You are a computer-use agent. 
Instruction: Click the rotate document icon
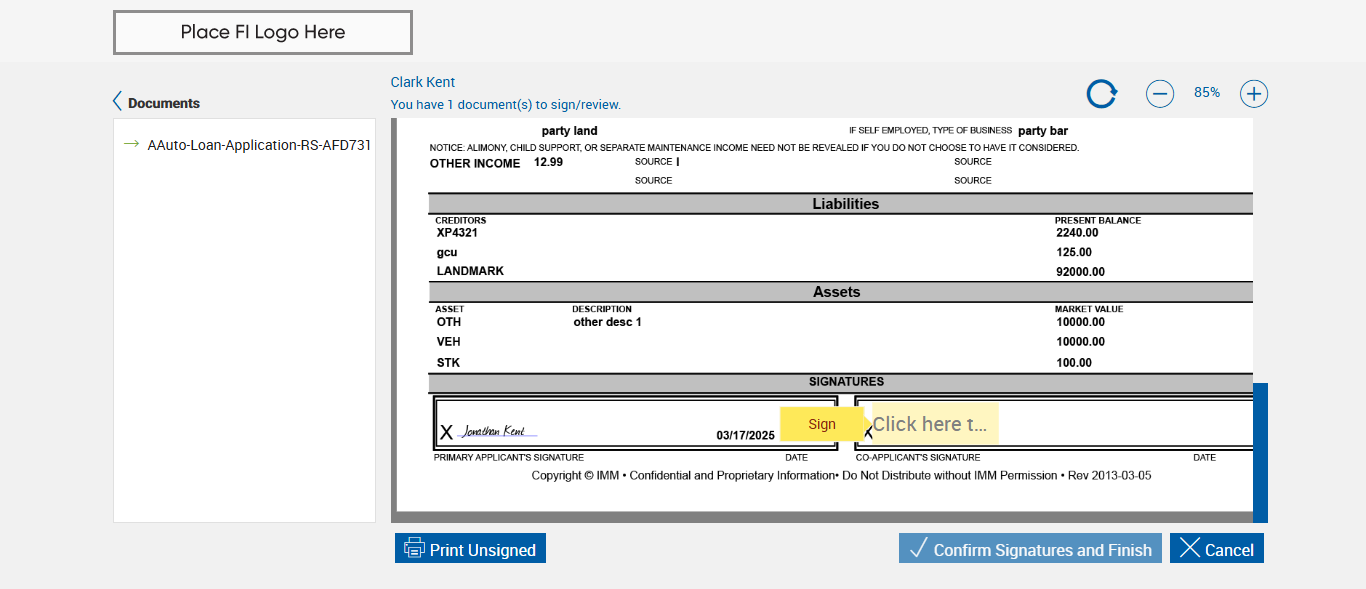tap(1102, 94)
